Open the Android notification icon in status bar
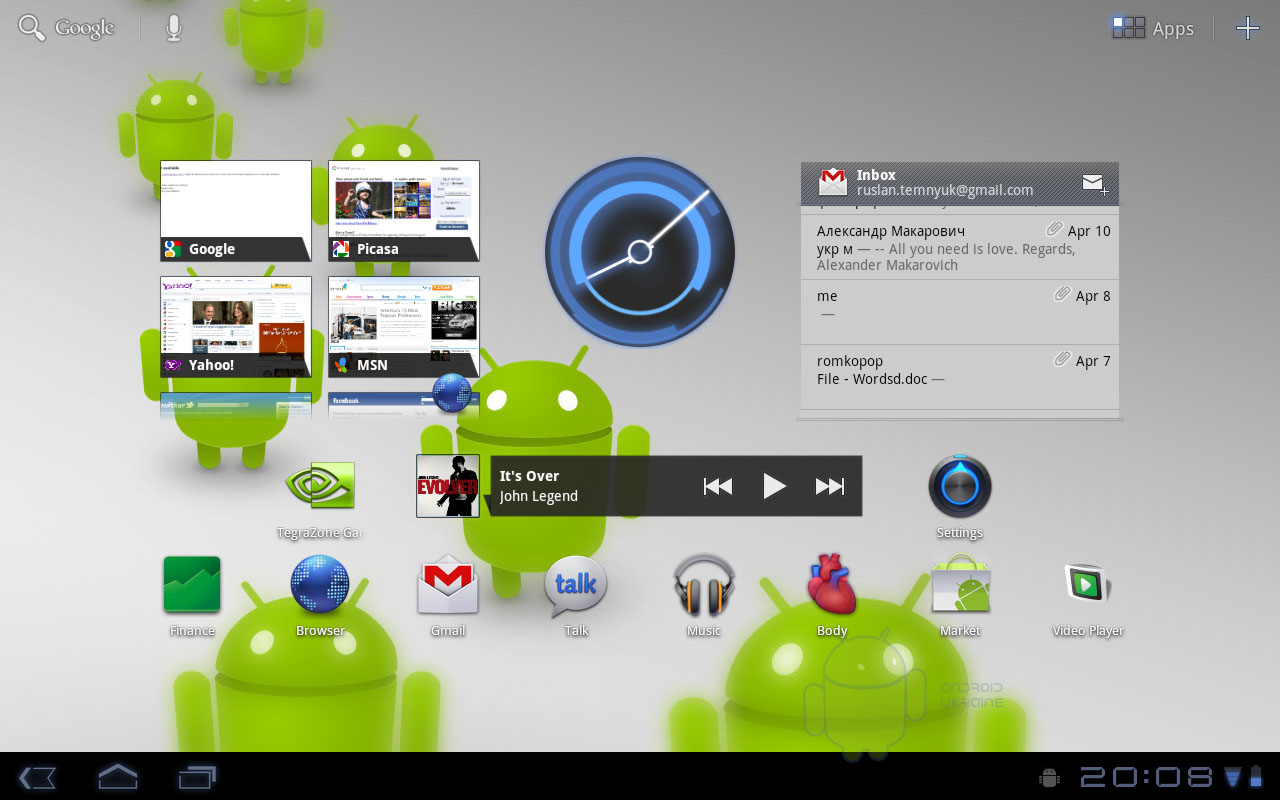1280x800 pixels. tap(1049, 777)
